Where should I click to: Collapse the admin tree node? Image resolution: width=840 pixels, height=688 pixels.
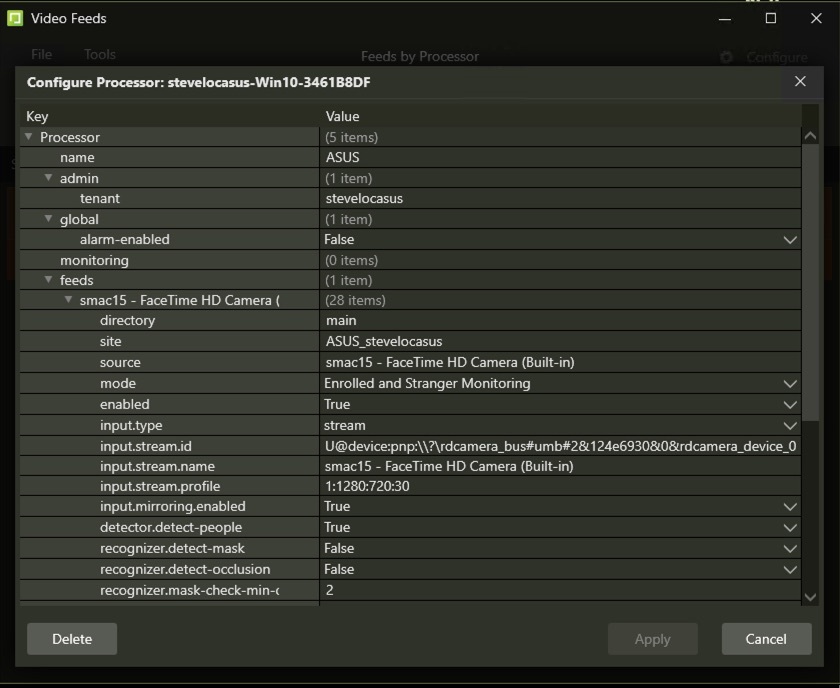click(49, 178)
